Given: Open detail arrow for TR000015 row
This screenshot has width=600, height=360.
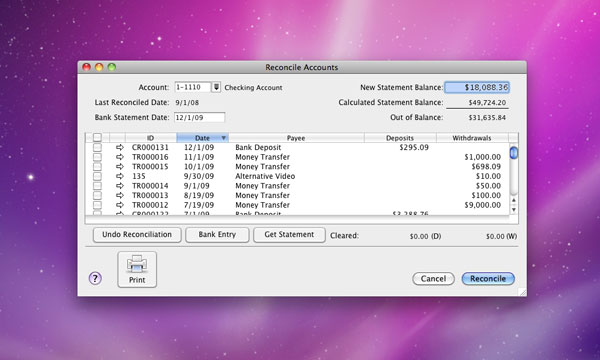Looking at the screenshot, I should 120,166.
